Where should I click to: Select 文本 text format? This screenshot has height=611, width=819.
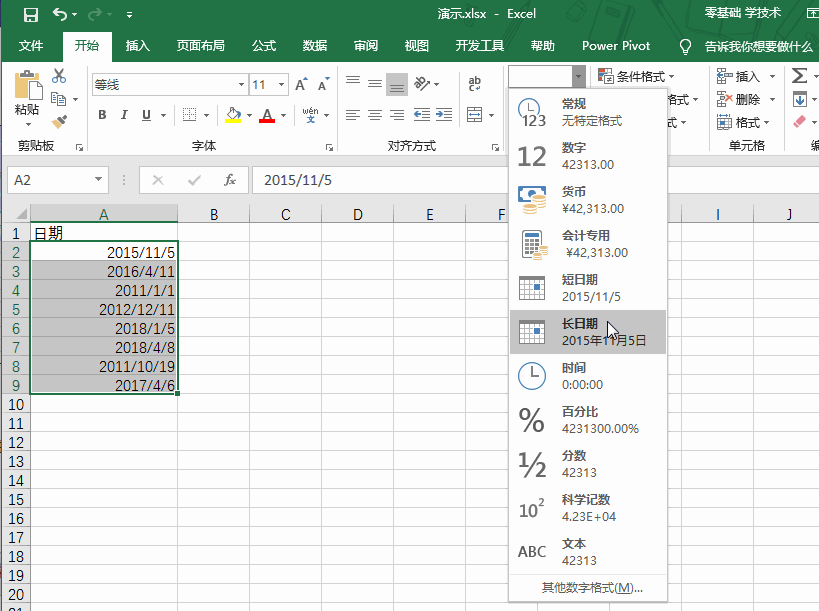point(588,551)
